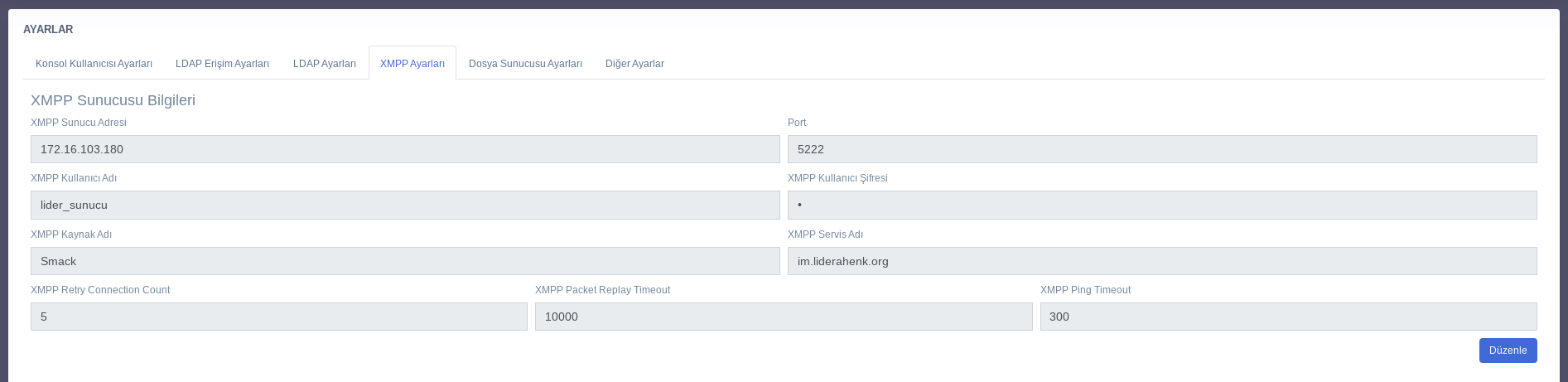Image resolution: width=1568 pixels, height=382 pixels.
Task: Click the Port label text
Action: (x=797, y=123)
